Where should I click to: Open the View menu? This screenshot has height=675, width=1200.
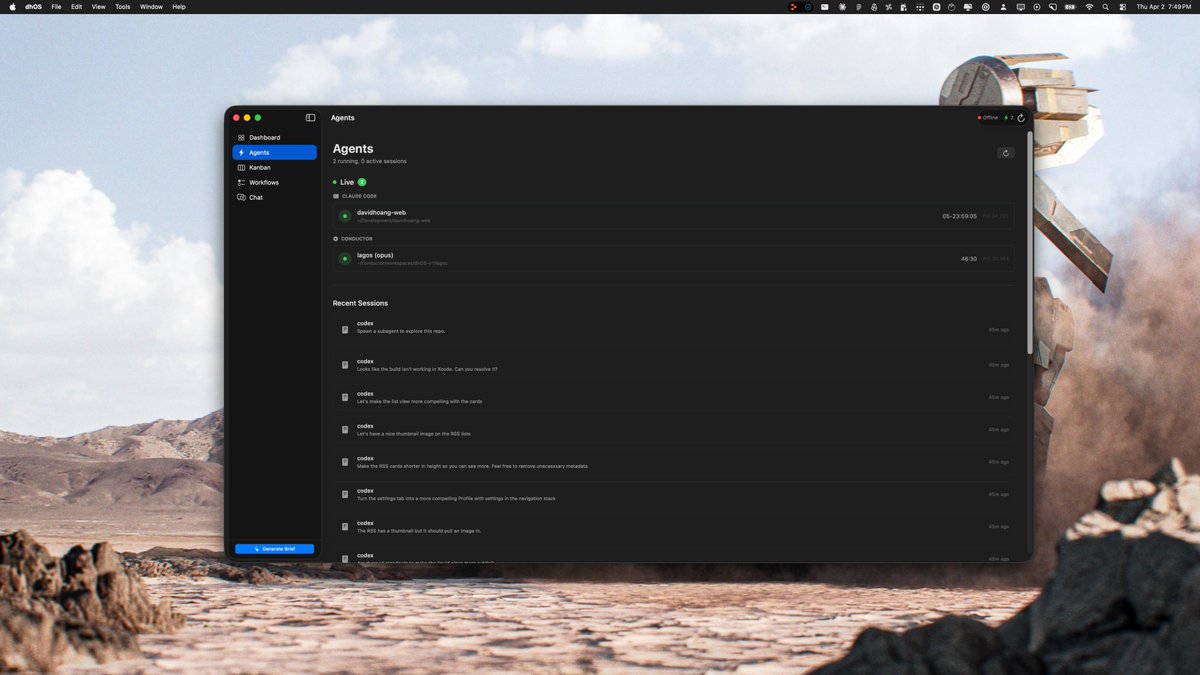pyautogui.click(x=98, y=6)
